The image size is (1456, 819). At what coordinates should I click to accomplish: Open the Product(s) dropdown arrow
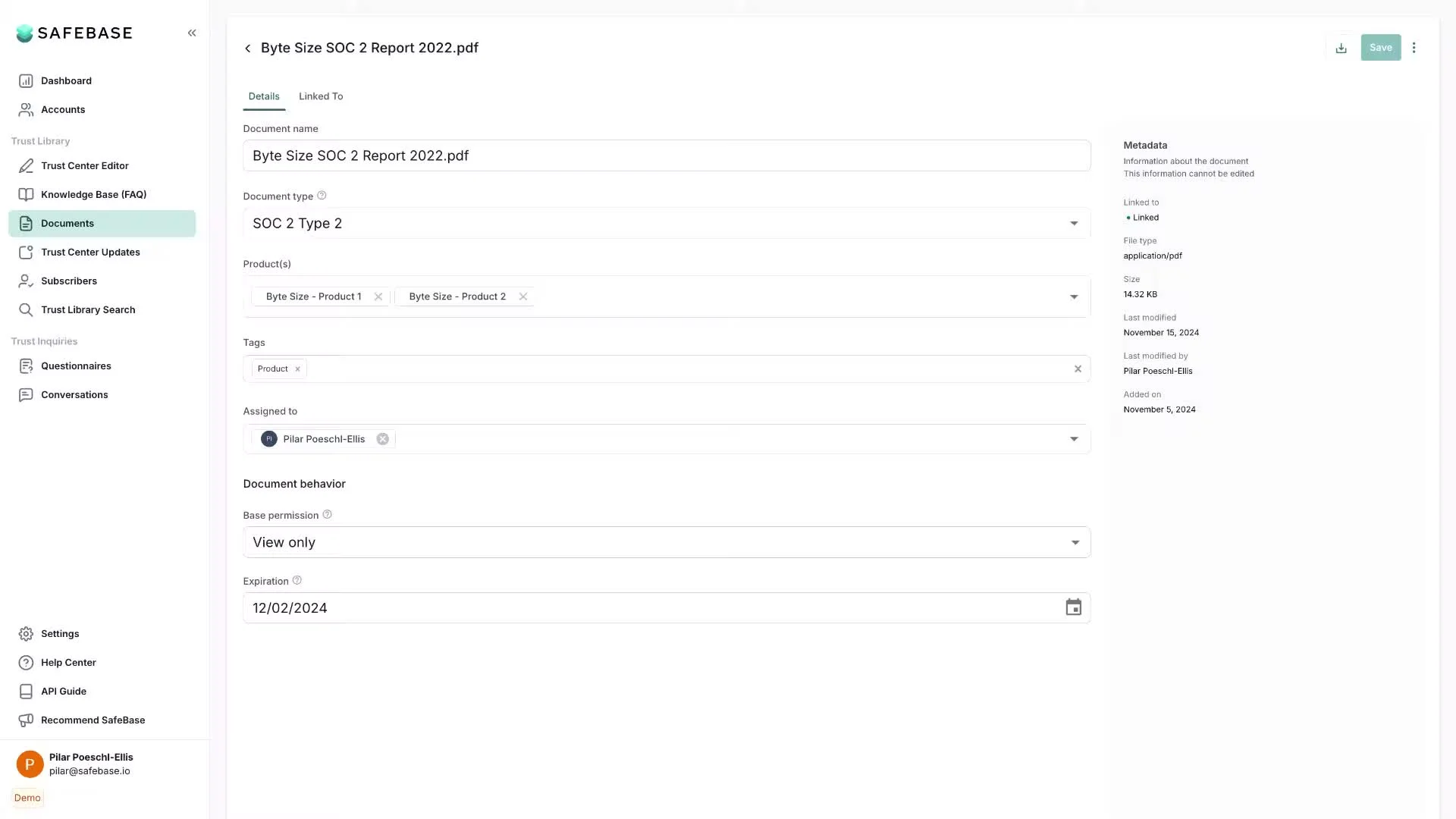point(1074,297)
